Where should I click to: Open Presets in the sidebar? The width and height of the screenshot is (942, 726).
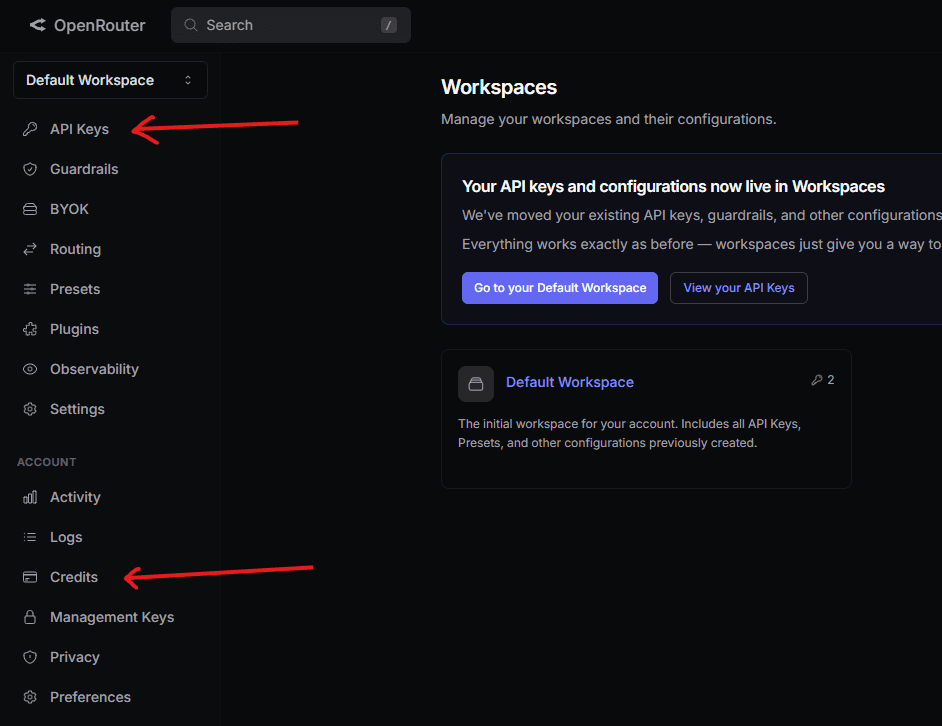point(75,289)
